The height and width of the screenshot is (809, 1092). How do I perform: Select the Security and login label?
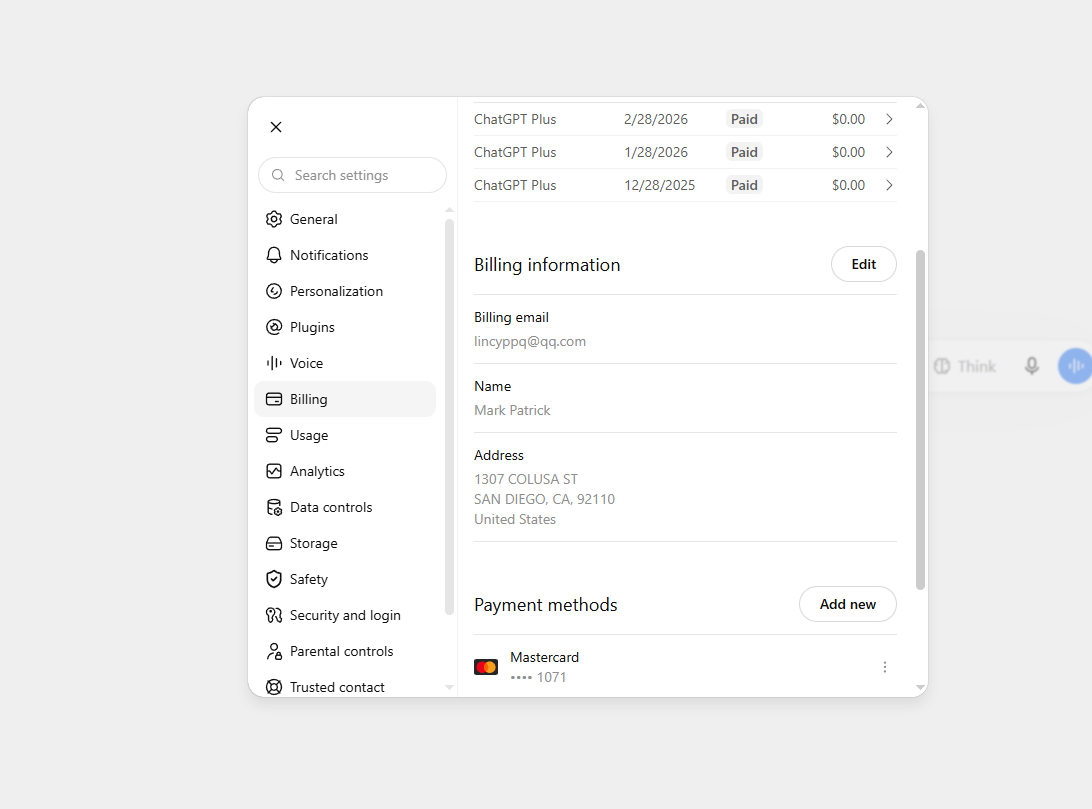pos(345,615)
